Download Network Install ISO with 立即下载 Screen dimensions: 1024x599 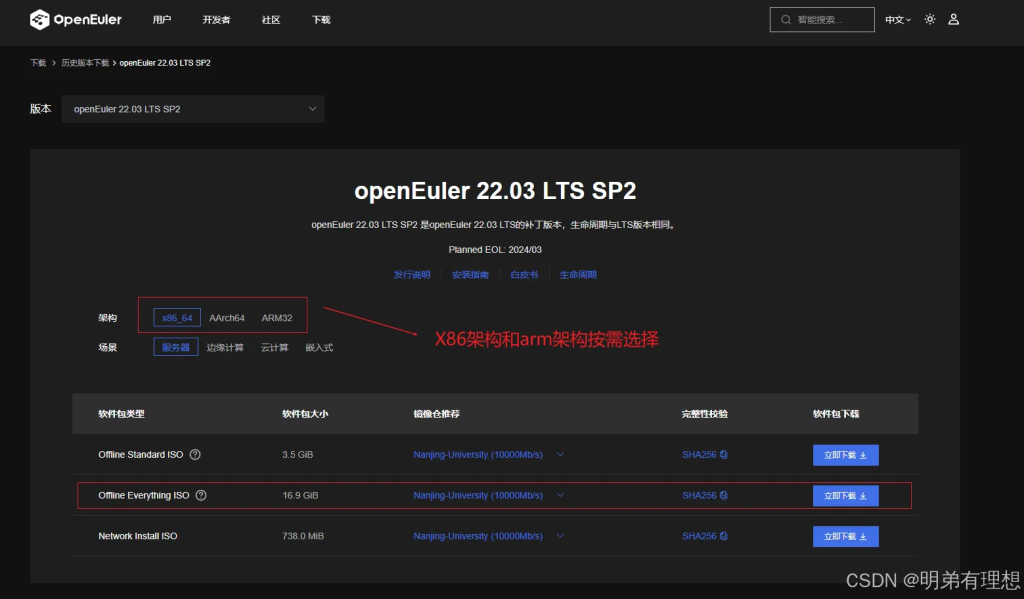tap(846, 536)
